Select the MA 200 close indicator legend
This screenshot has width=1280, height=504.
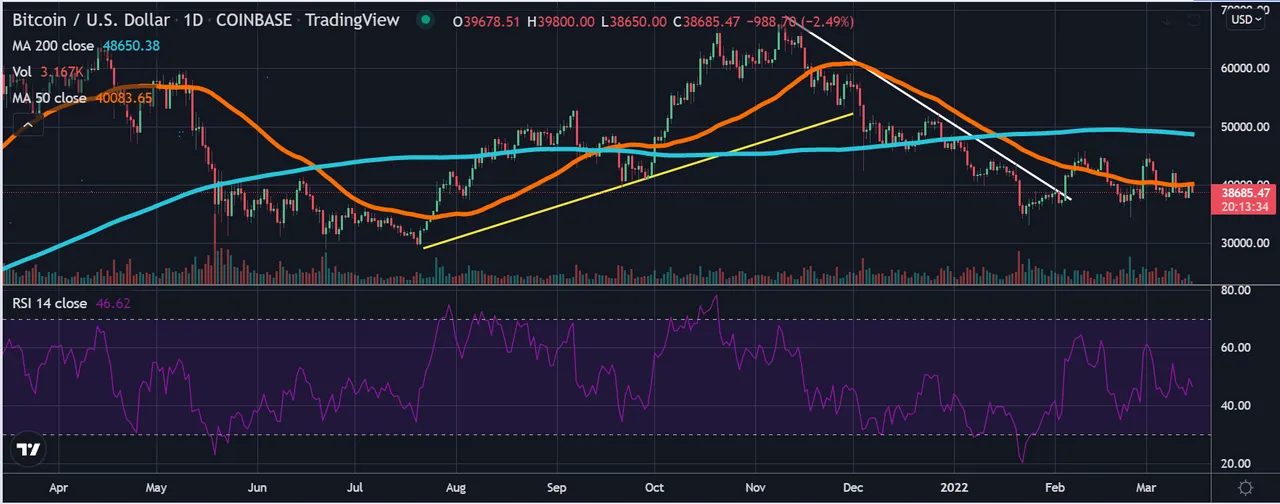click(x=53, y=46)
